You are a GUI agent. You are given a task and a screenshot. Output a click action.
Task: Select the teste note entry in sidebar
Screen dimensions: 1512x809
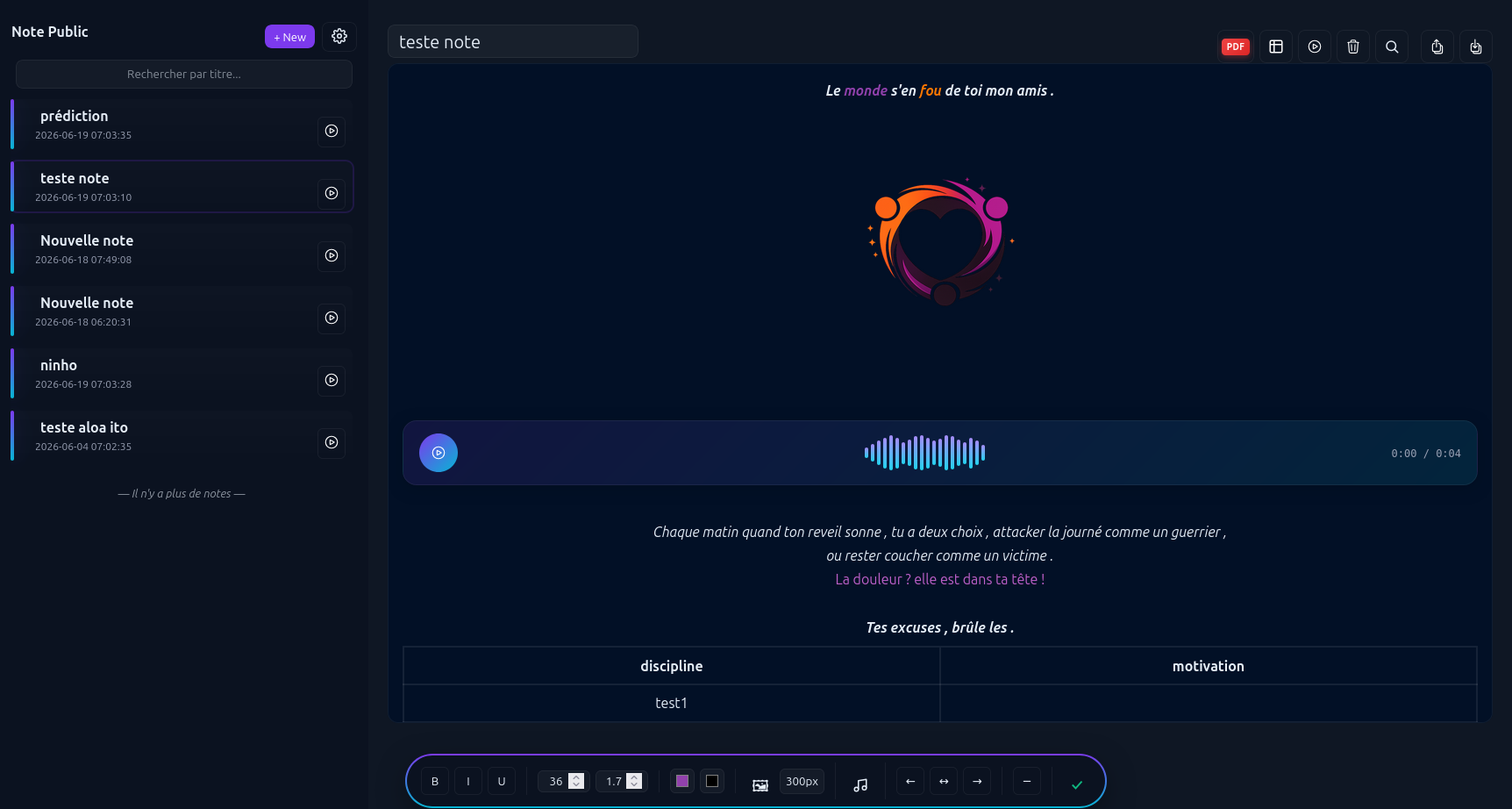[x=182, y=187]
